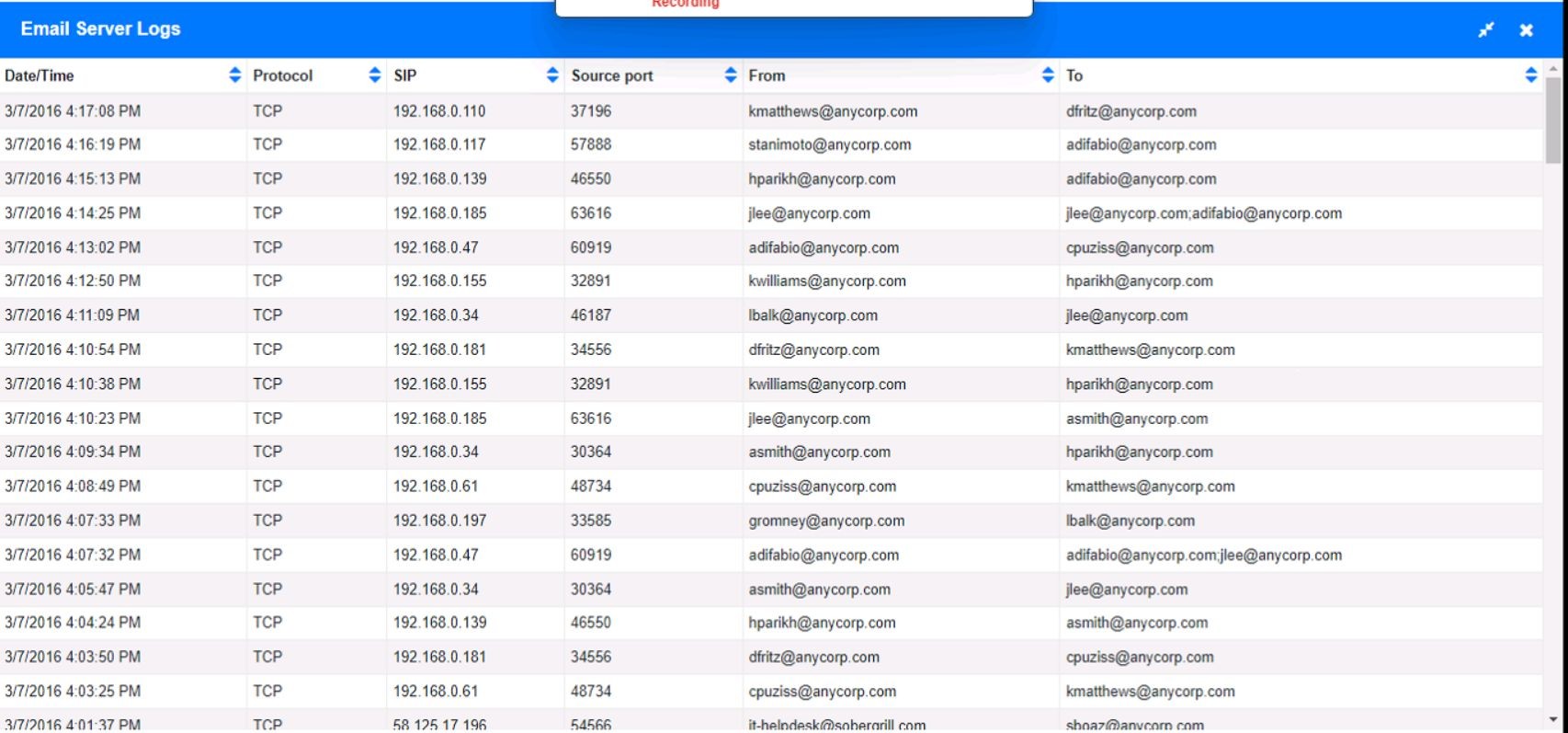Click IP address 192.168.0.110
Screen dimensions: 1568x733
click(439, 111)
